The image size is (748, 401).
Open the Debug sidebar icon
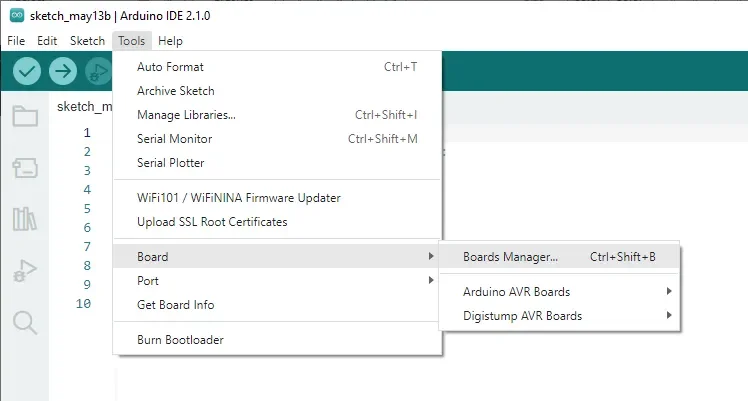click(x=25, y=271)
